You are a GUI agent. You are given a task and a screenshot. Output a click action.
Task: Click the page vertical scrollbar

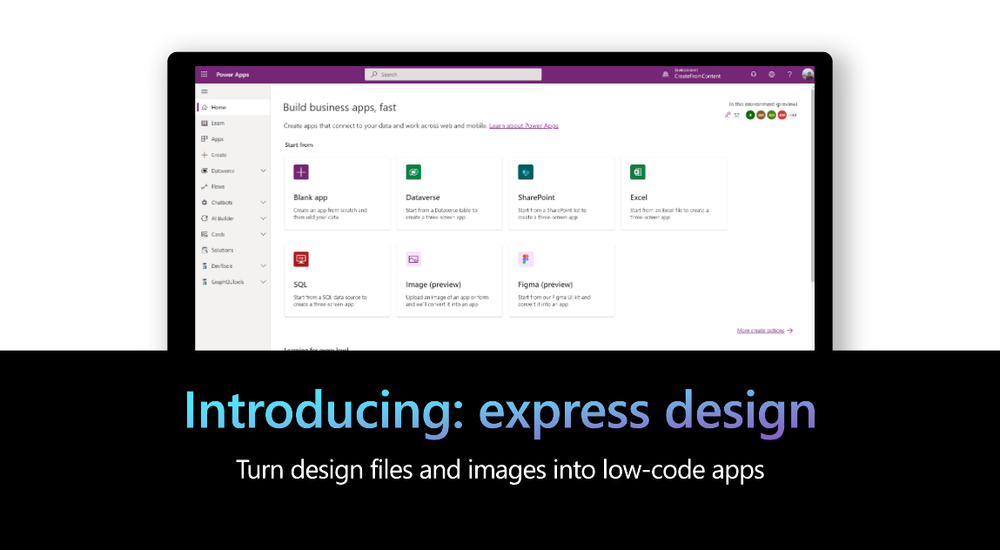pos(812,185)
